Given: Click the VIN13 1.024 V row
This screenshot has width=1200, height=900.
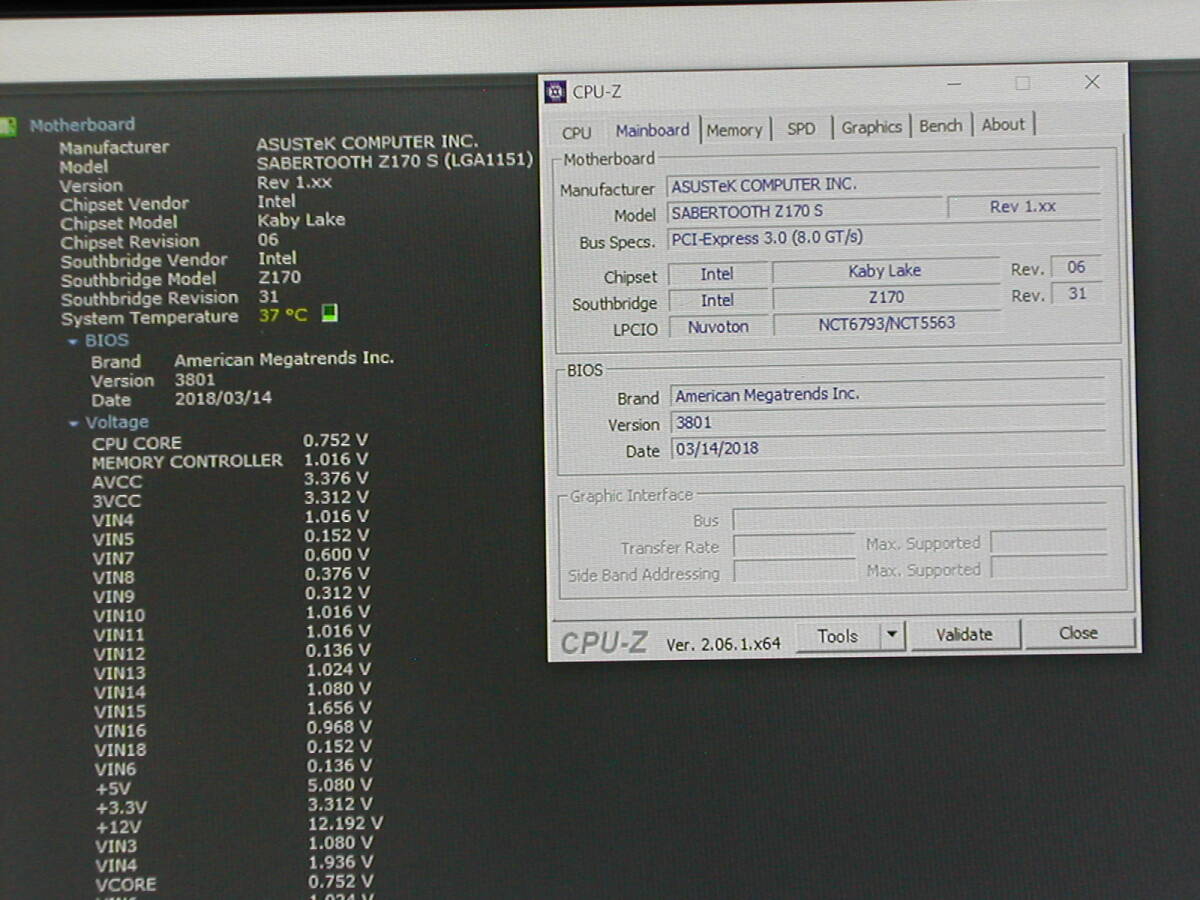Looking at the screenshot, I should point(232,672).
